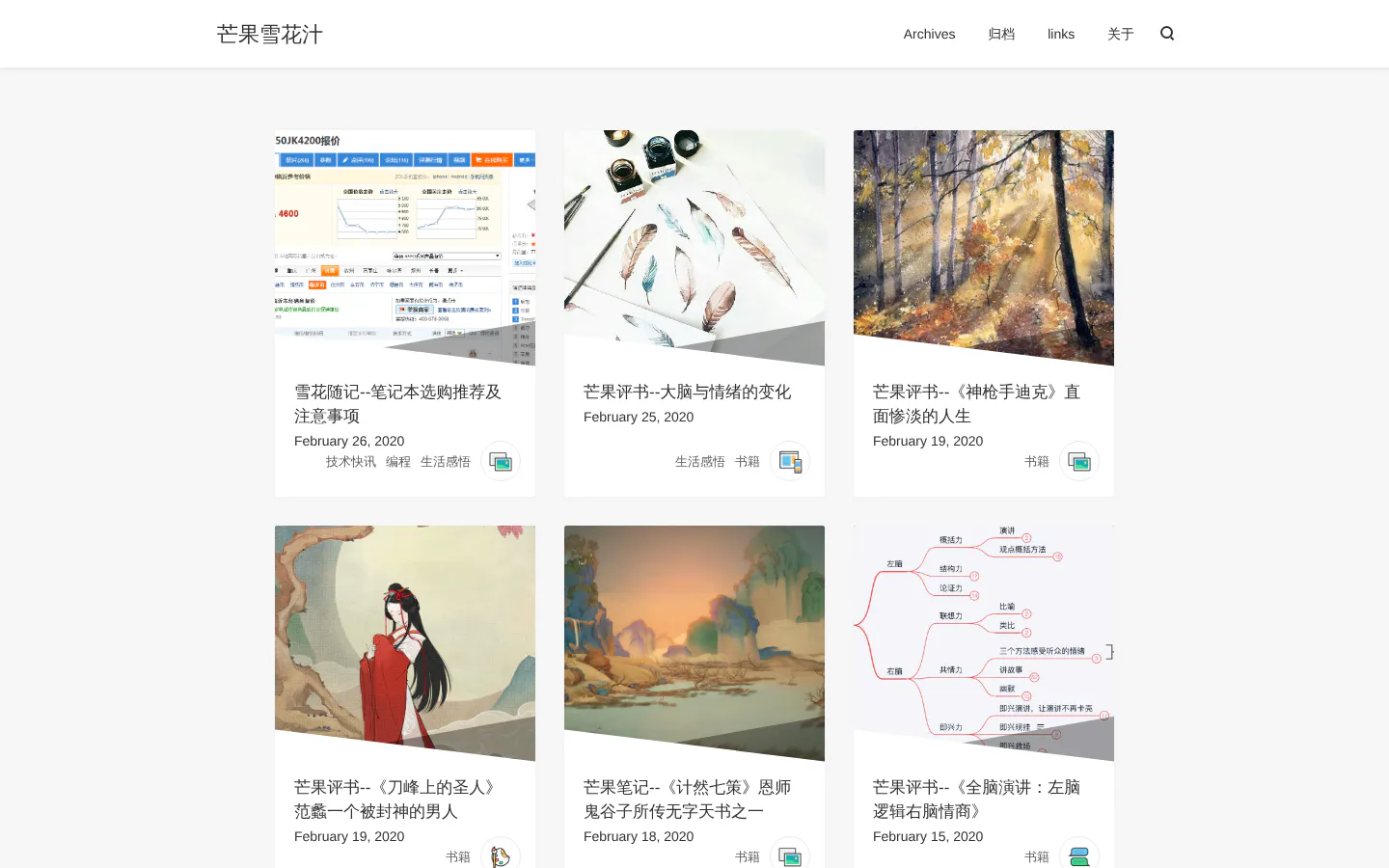This screenshot has width=1389, height=868.
Task: Go to the Archives menu item
Action: pos(929,34)
